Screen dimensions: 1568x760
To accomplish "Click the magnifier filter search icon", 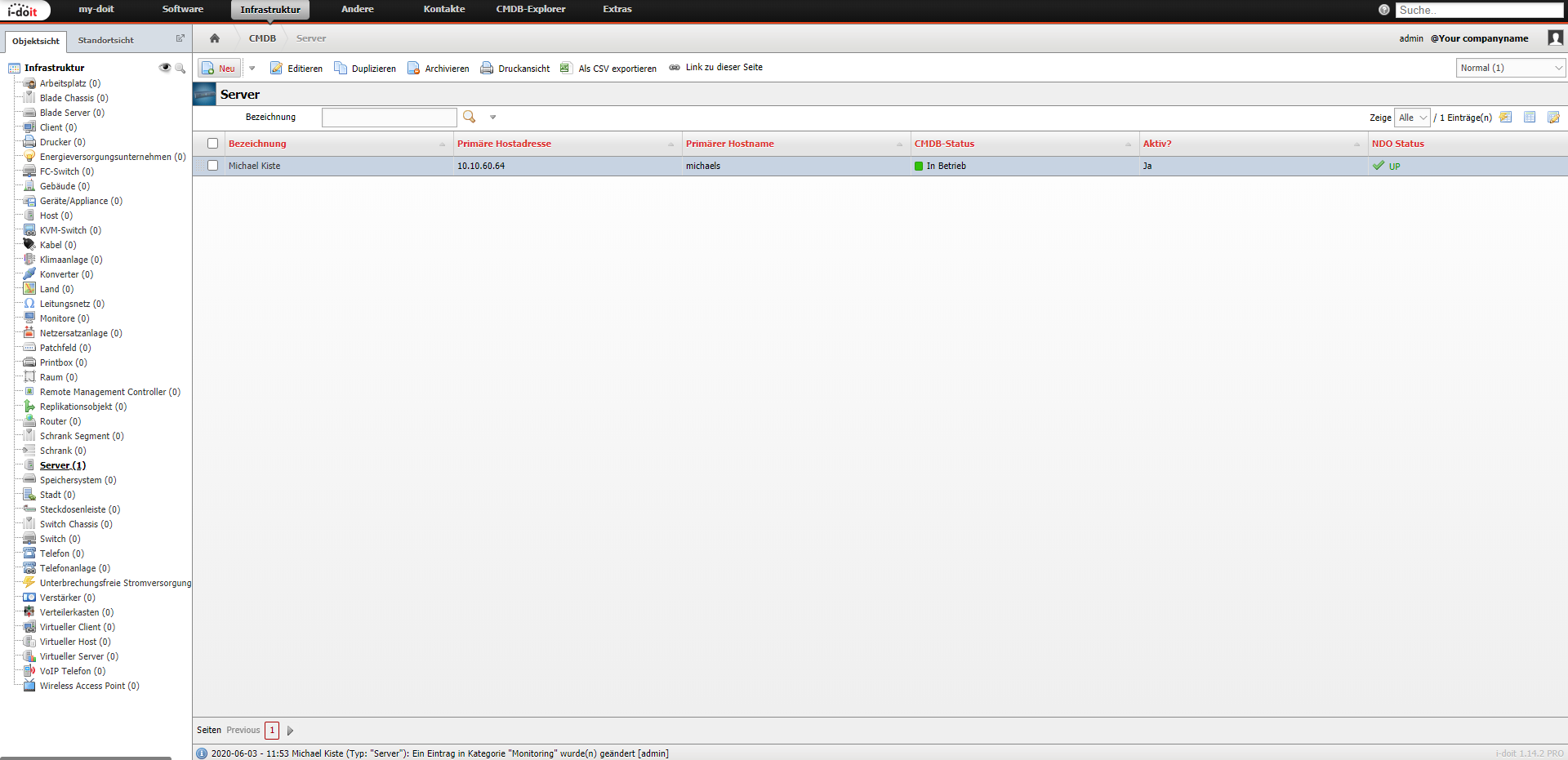I will click(469, 117).
